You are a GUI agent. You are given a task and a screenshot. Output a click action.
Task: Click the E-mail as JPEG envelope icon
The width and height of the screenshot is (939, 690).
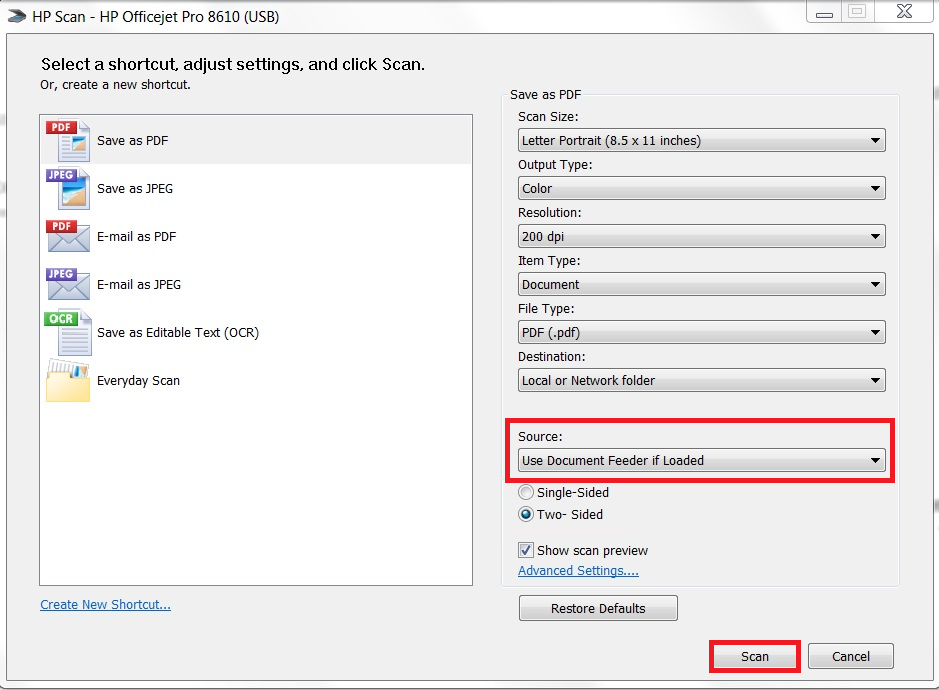point(68,285)
